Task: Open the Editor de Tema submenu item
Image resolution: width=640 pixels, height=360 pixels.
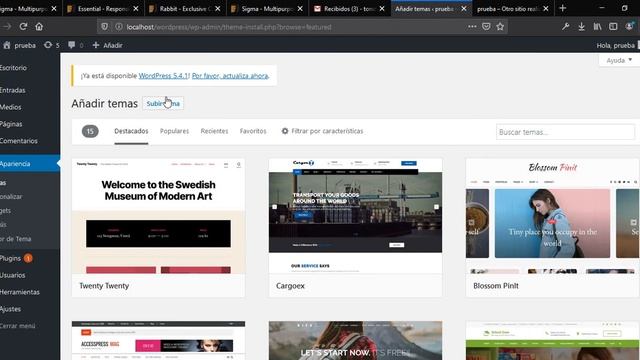Action: 16,239
